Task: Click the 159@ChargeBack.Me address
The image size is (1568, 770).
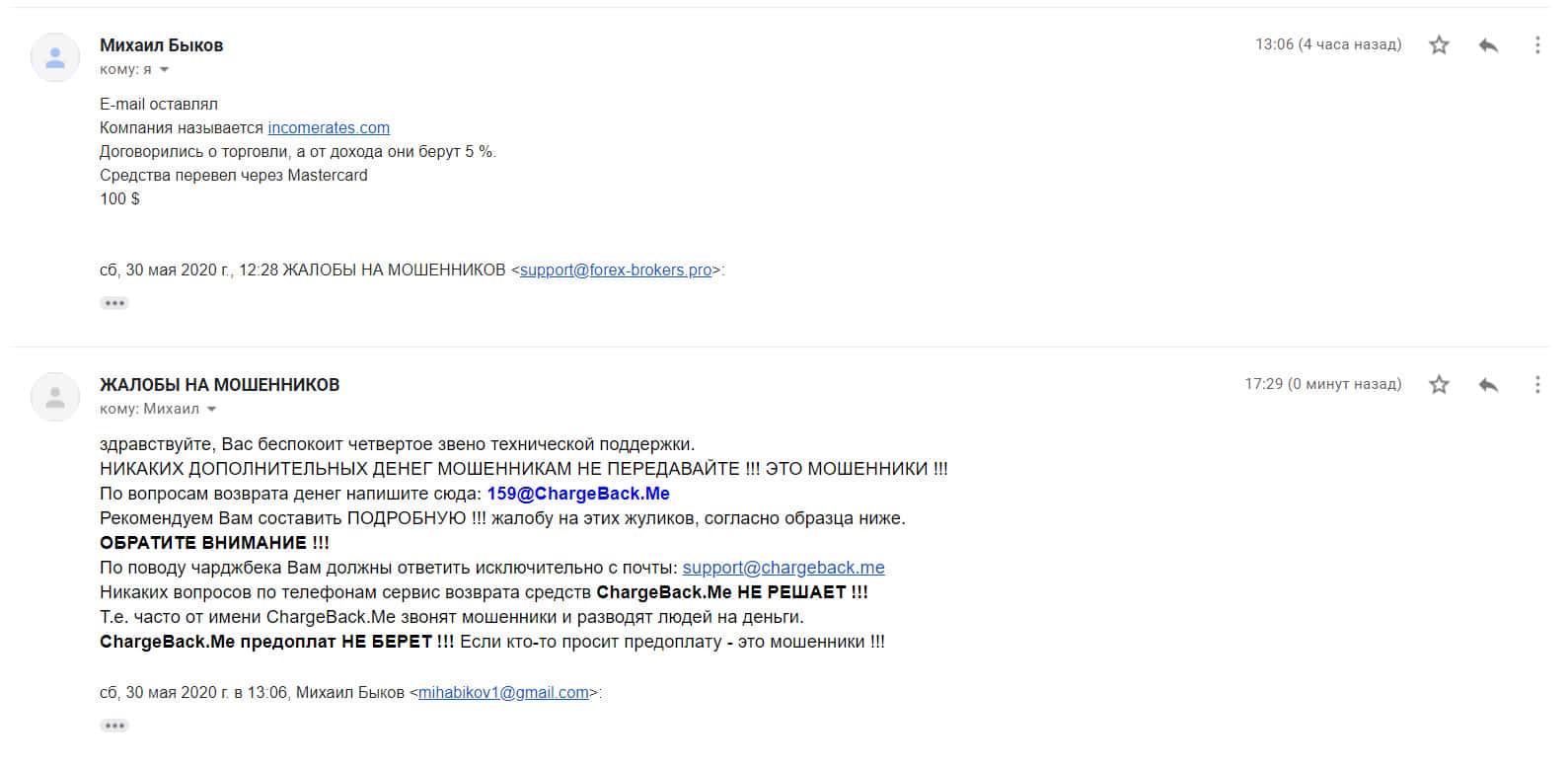Action: [x=578, y=494]
